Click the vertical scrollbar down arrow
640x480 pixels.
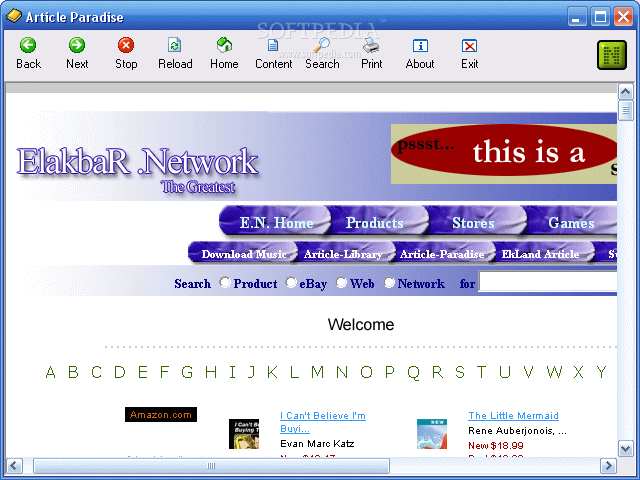pos(626,449)
